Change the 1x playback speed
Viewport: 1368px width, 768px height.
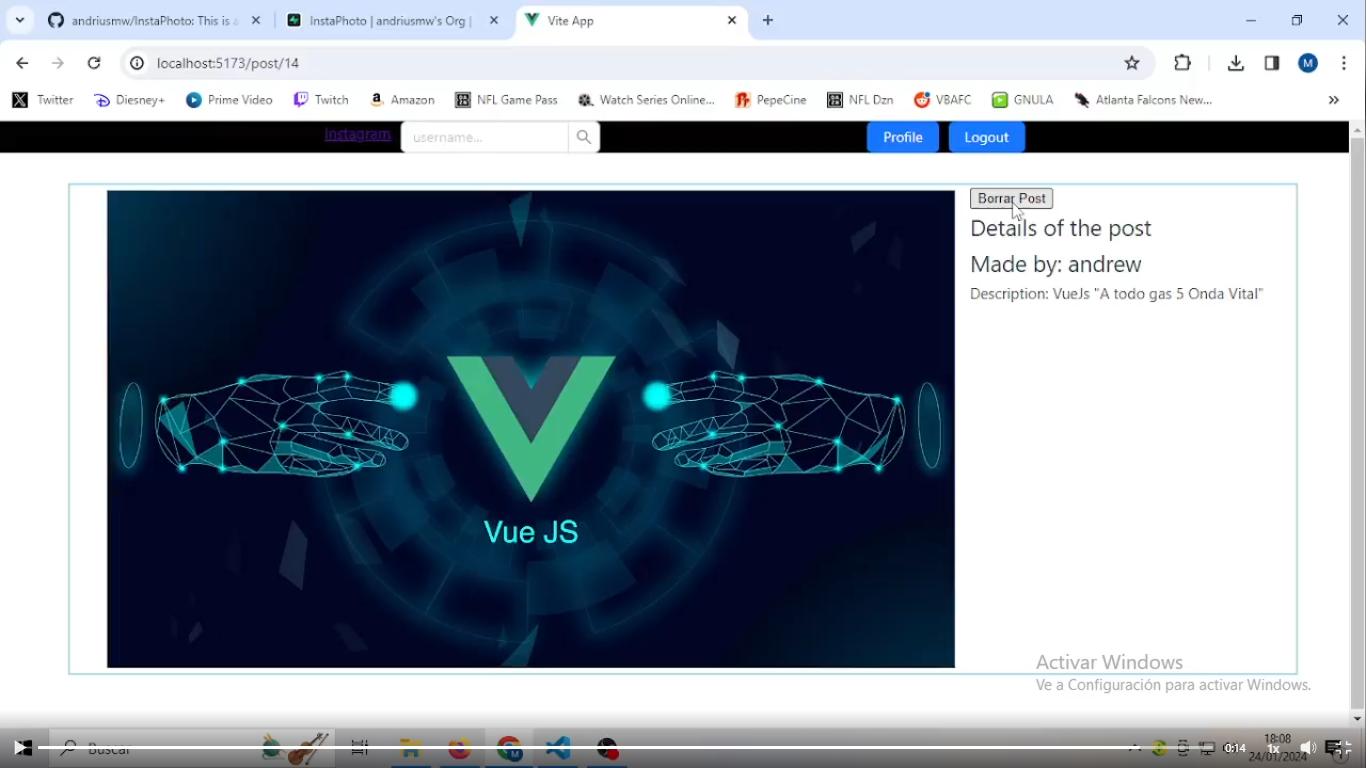coord(1273,748)
